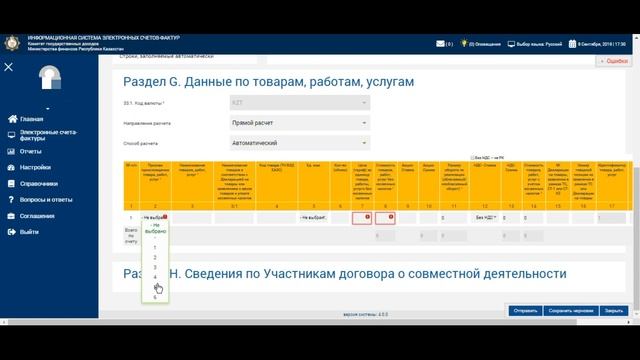
Task: Click red error badge on origin sign dropdown
Action: (165, 217)
